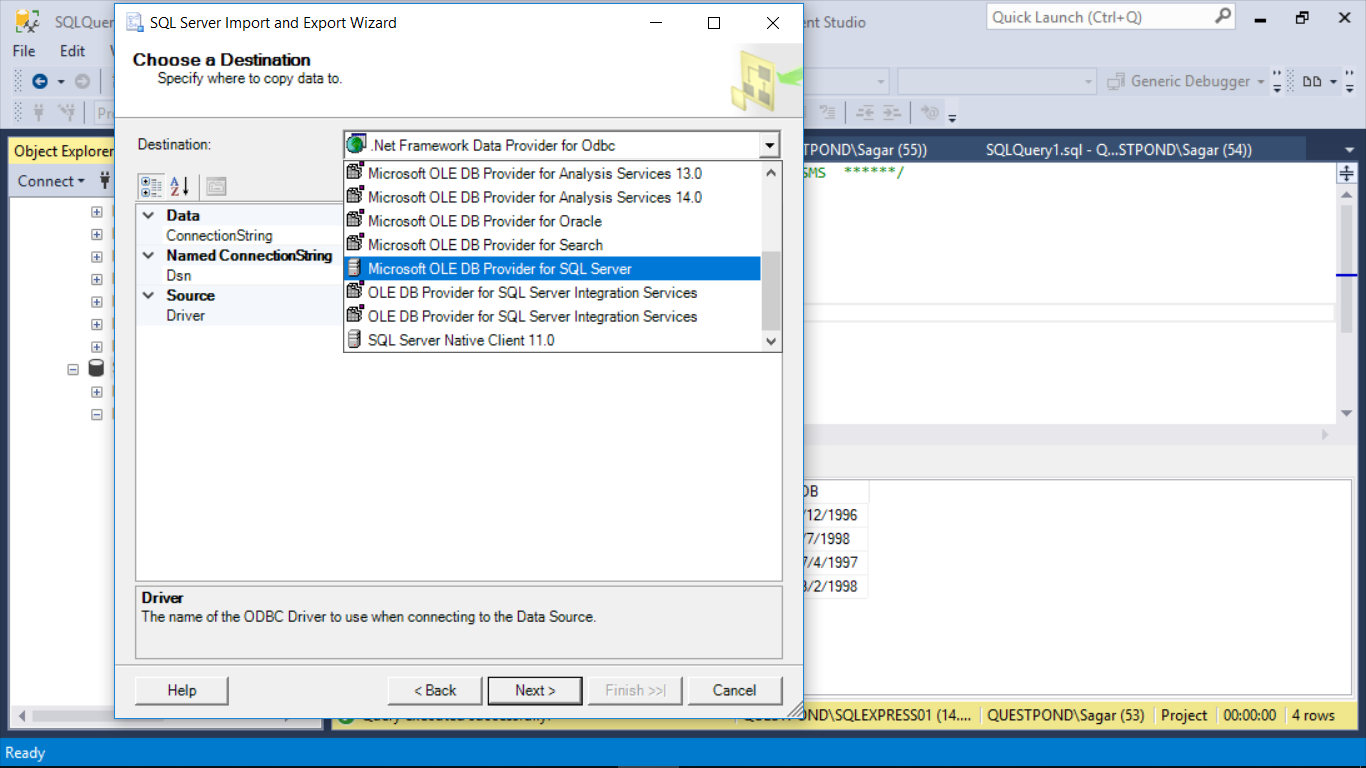Open the Connect dropdown in Object Explorer
This screenshot has width=1366, height=768.
[x=51, y=181]
